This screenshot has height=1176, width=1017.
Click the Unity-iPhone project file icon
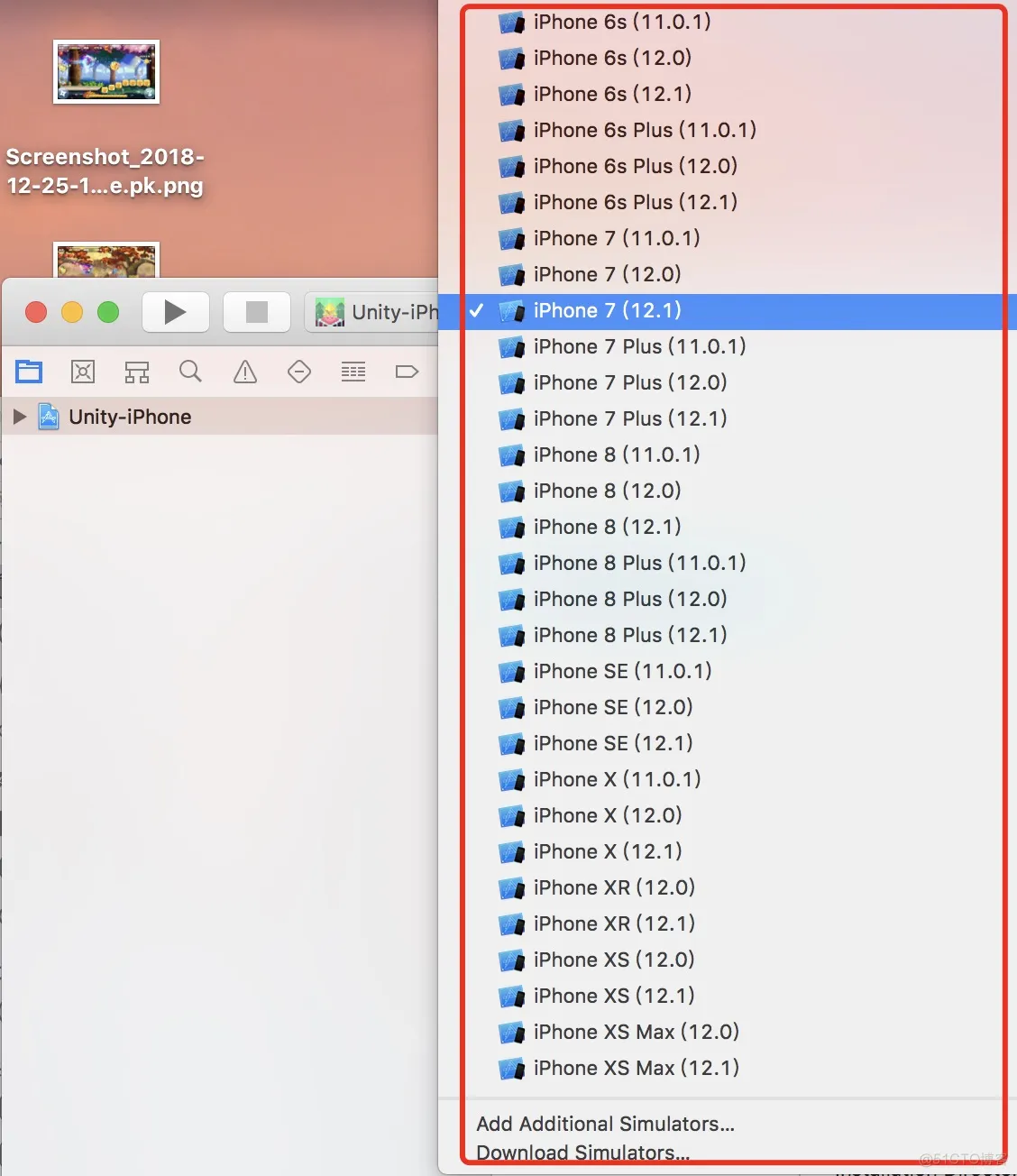pos(49,417)
